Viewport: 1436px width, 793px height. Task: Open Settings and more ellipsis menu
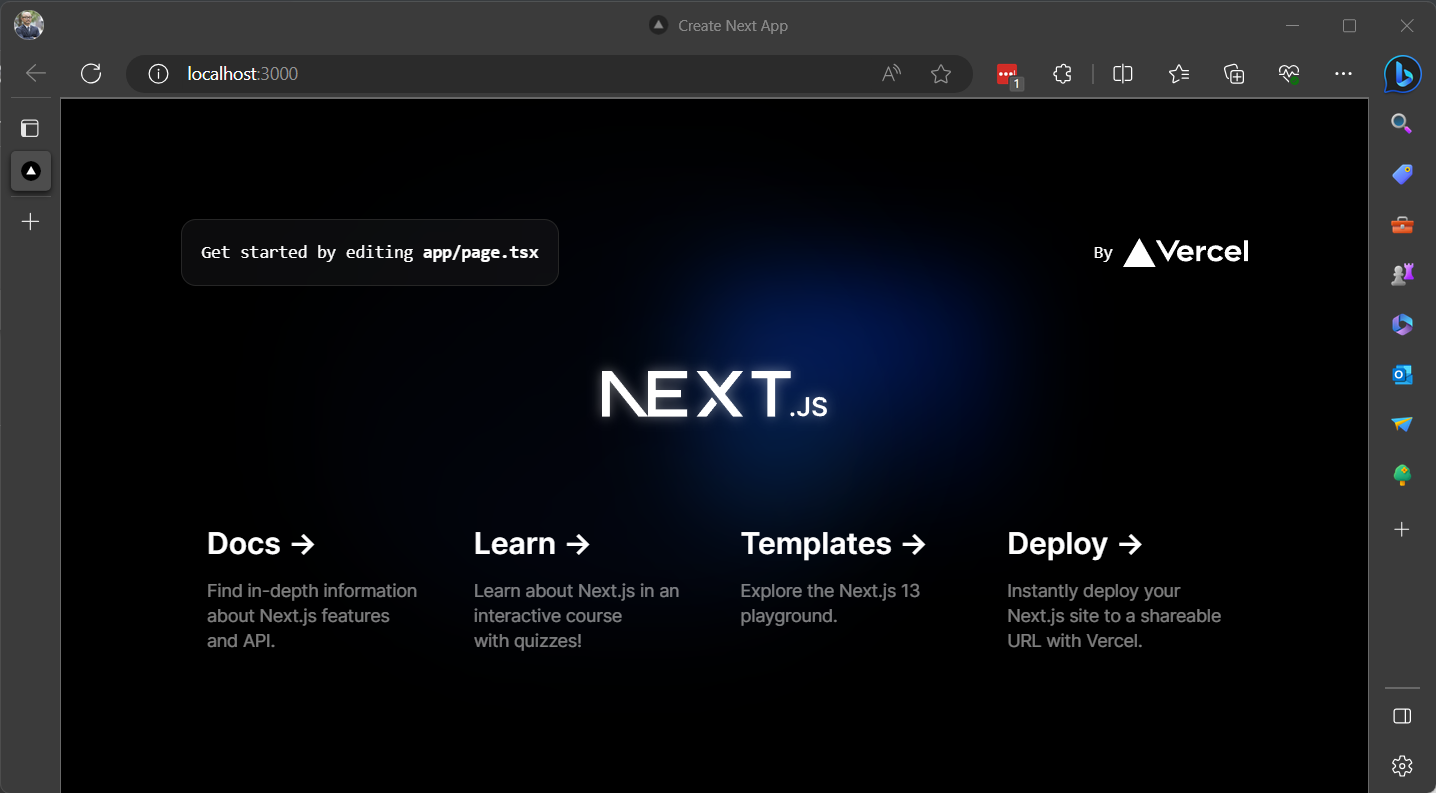tap(1344, 73)
